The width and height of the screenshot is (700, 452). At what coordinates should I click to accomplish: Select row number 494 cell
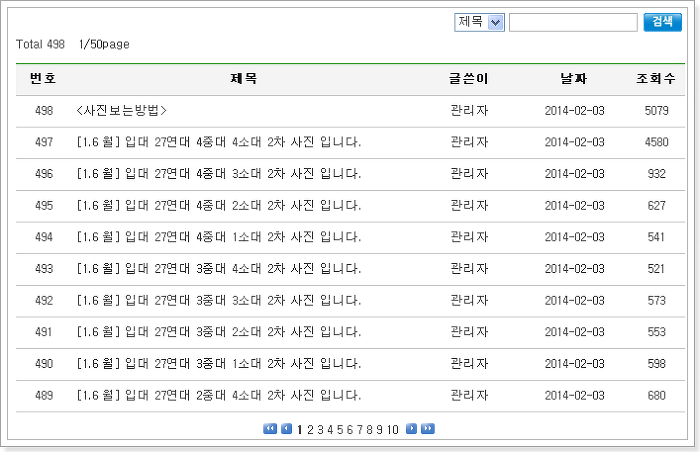pyautogui.click(x=44, y=237)
